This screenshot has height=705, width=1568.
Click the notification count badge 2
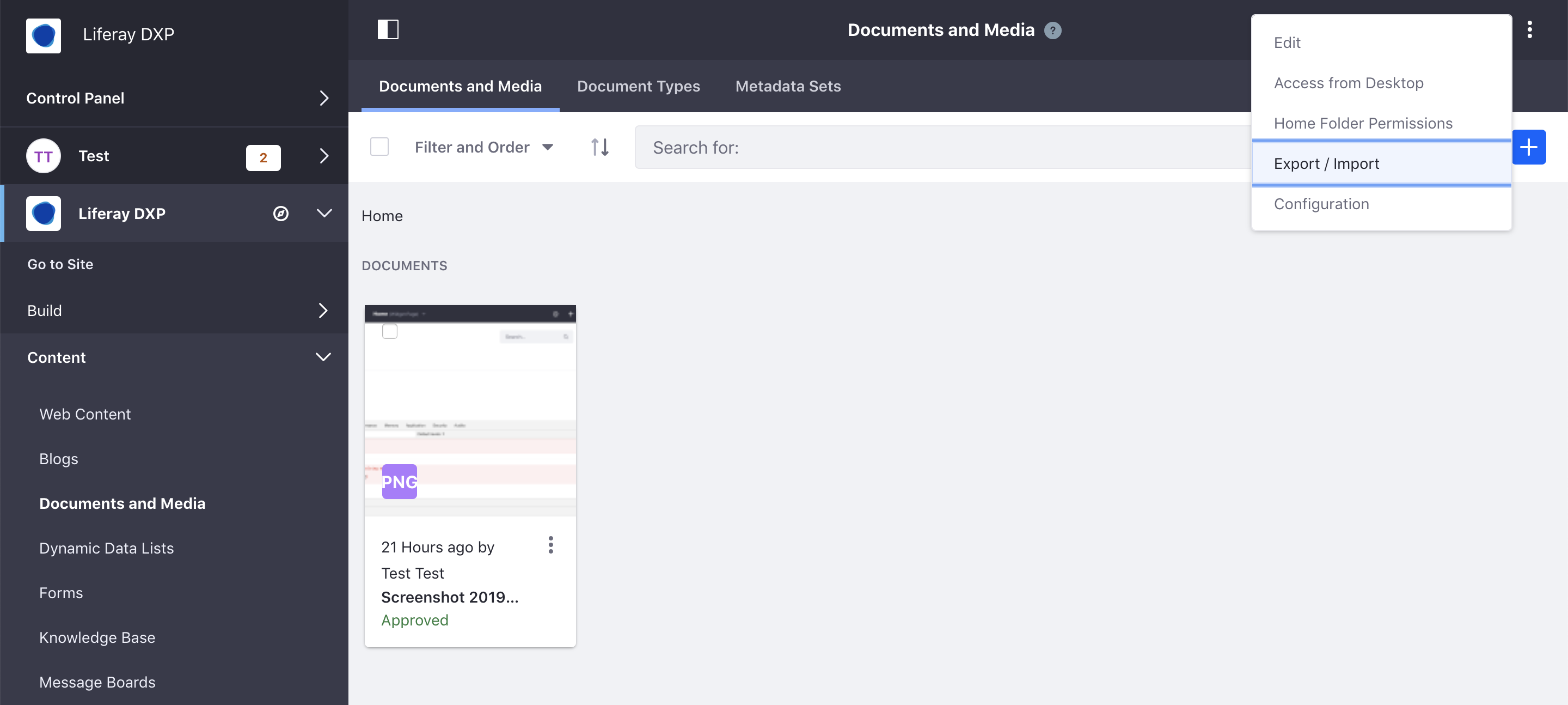coord(263,157)
